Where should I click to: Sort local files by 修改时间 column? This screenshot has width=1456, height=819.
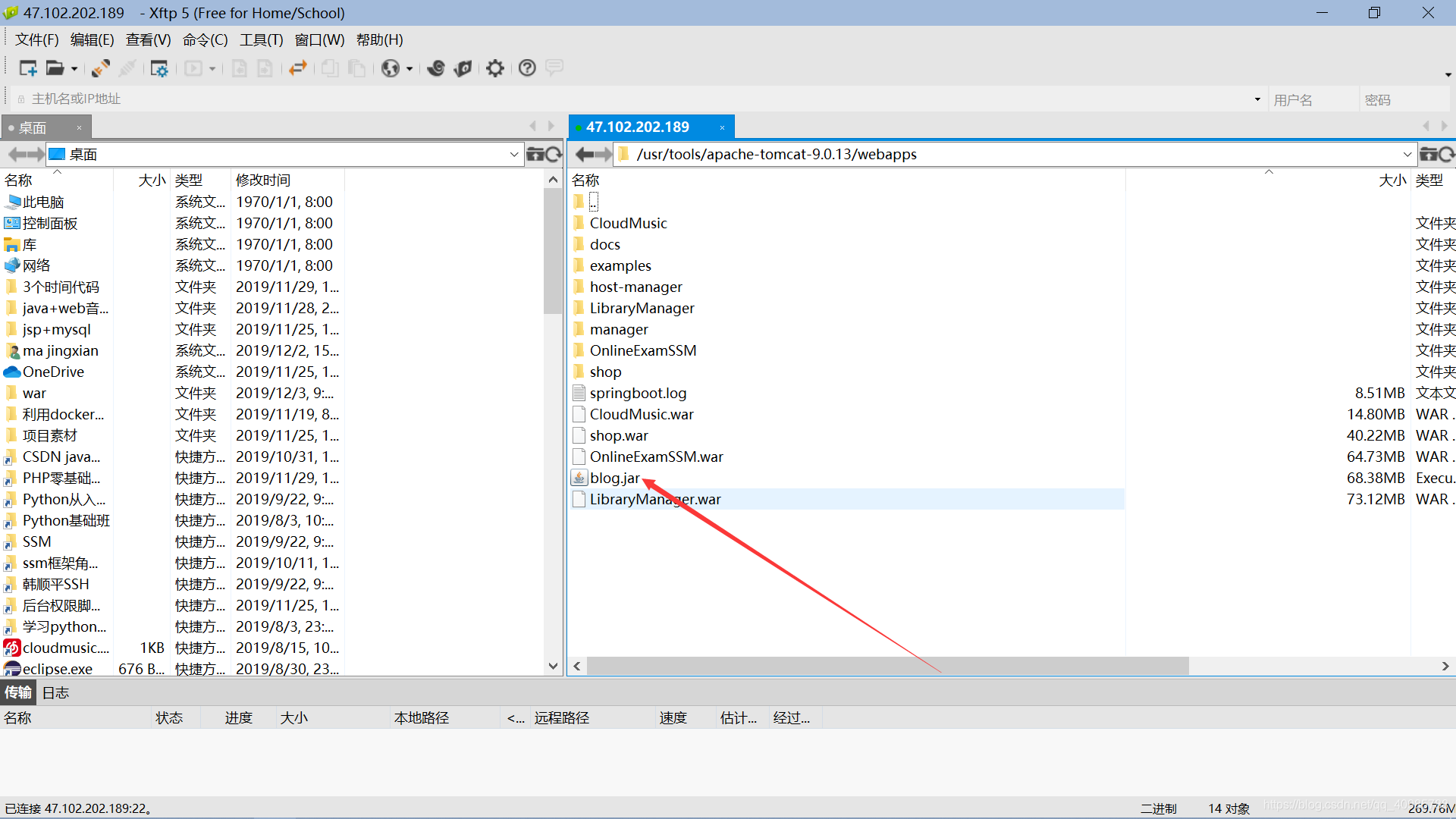(287, 180)
